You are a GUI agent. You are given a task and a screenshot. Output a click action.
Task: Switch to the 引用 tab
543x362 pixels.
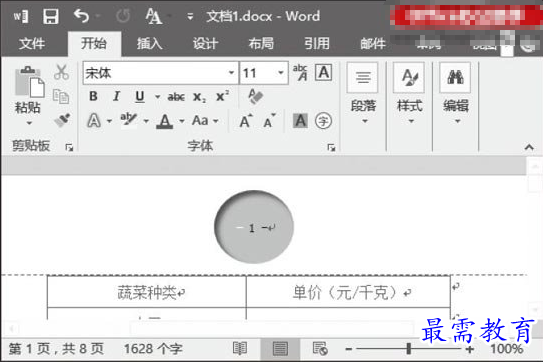click(317, 44)
